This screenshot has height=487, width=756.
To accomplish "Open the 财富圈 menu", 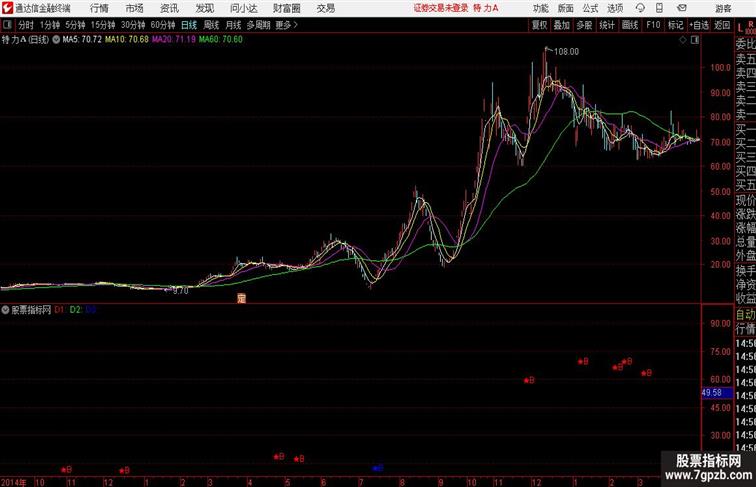I will click(x=286, y=8).
